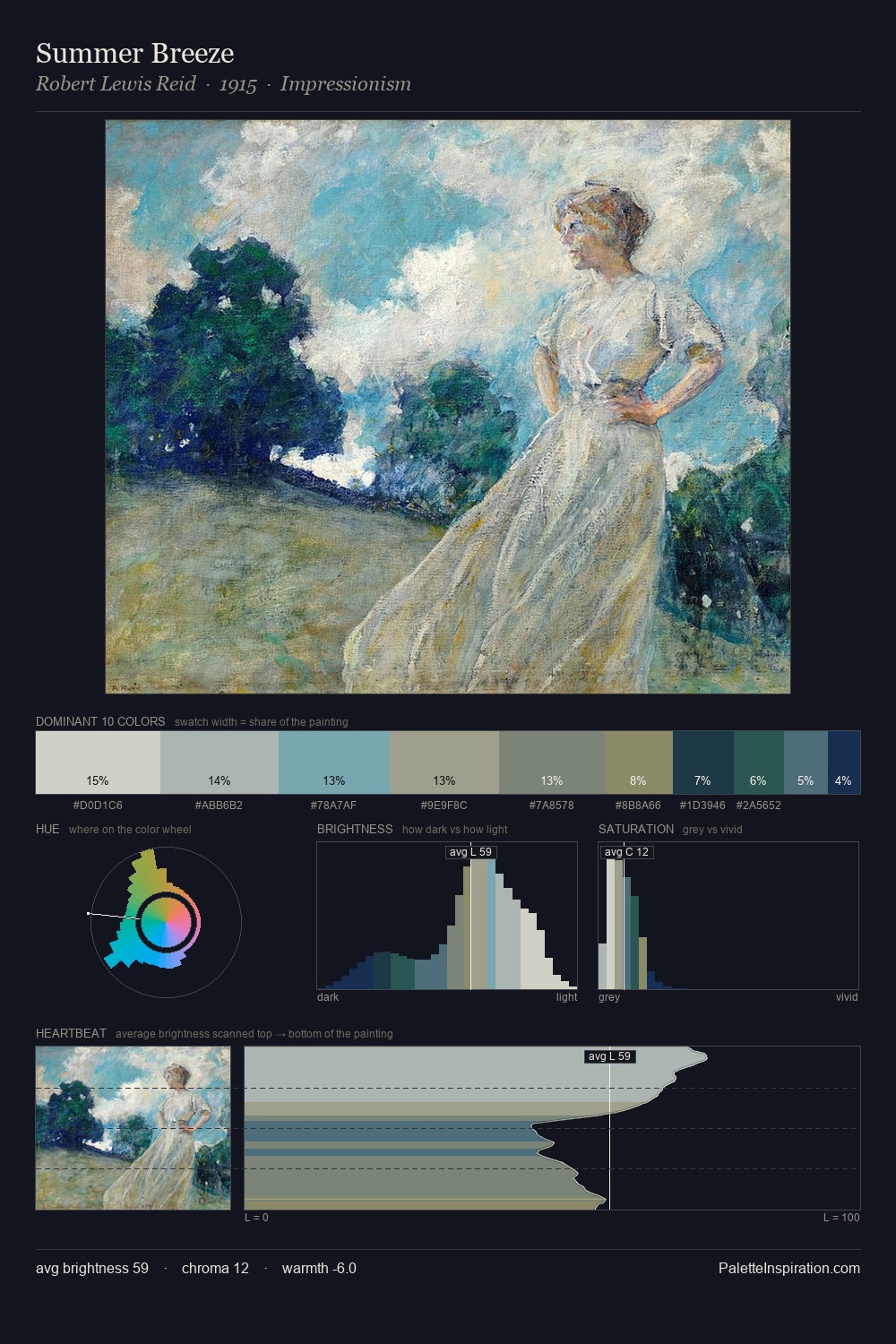Image resolution: width=896 pixels, height=1344 pixels.
Task: Click the hue color wheel center
Action: 167,922
